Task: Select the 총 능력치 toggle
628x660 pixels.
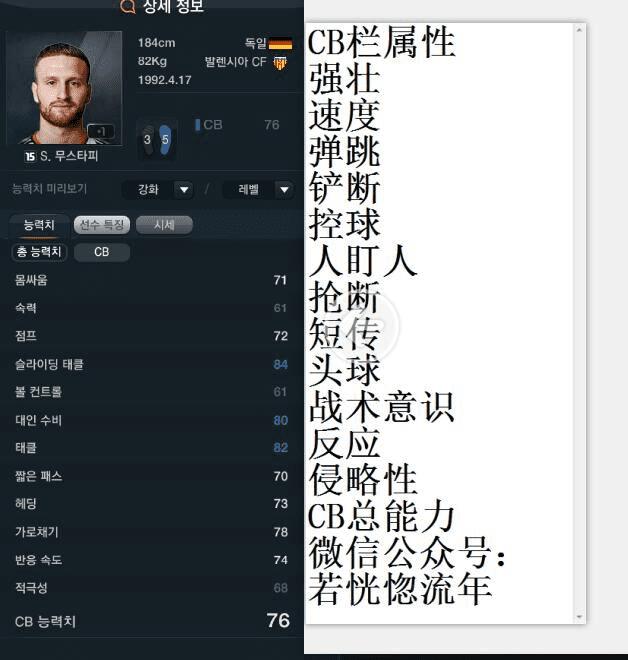Action: [39, 252]
